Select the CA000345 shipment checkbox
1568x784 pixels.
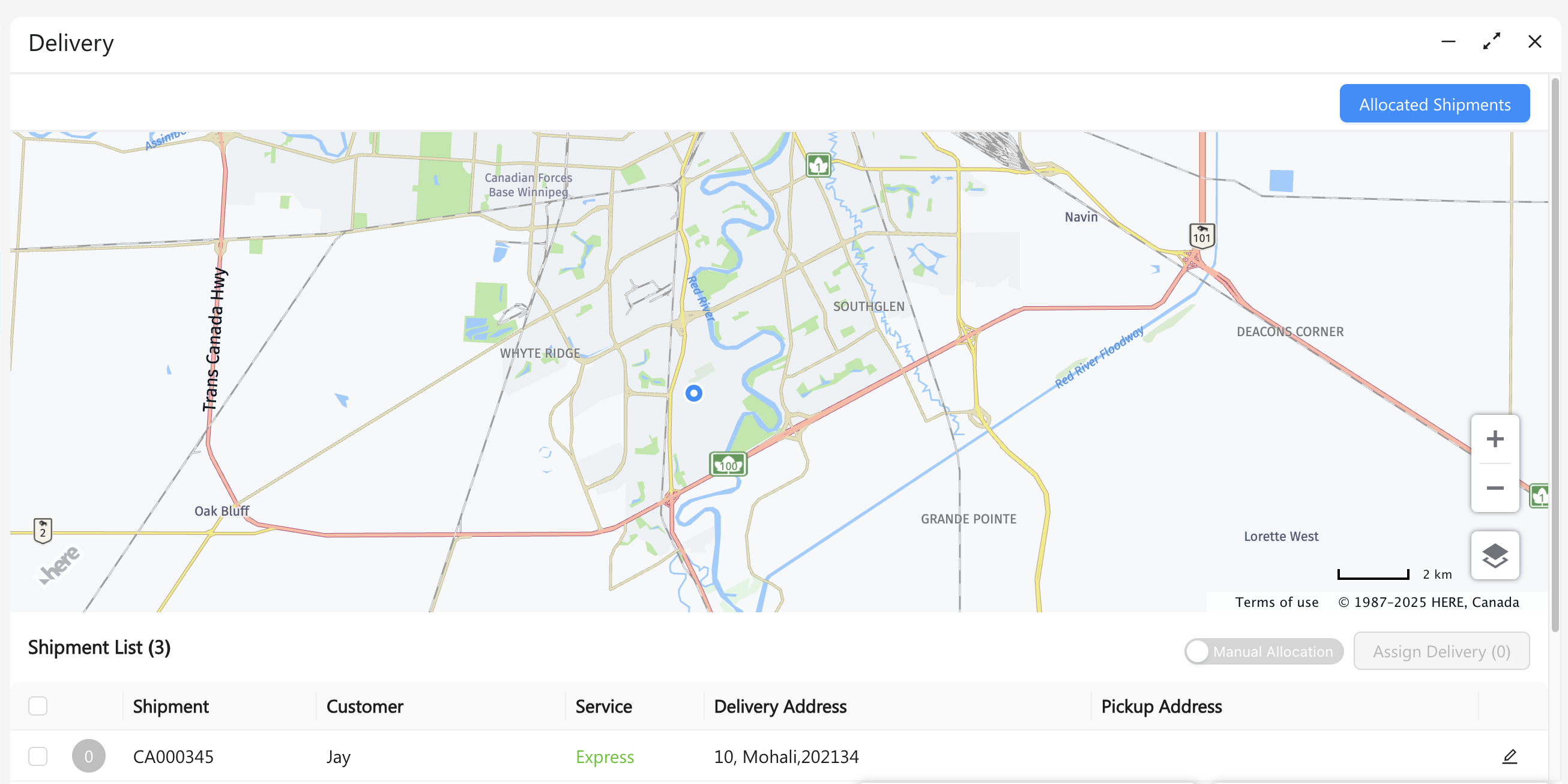(x=38, y=756)
